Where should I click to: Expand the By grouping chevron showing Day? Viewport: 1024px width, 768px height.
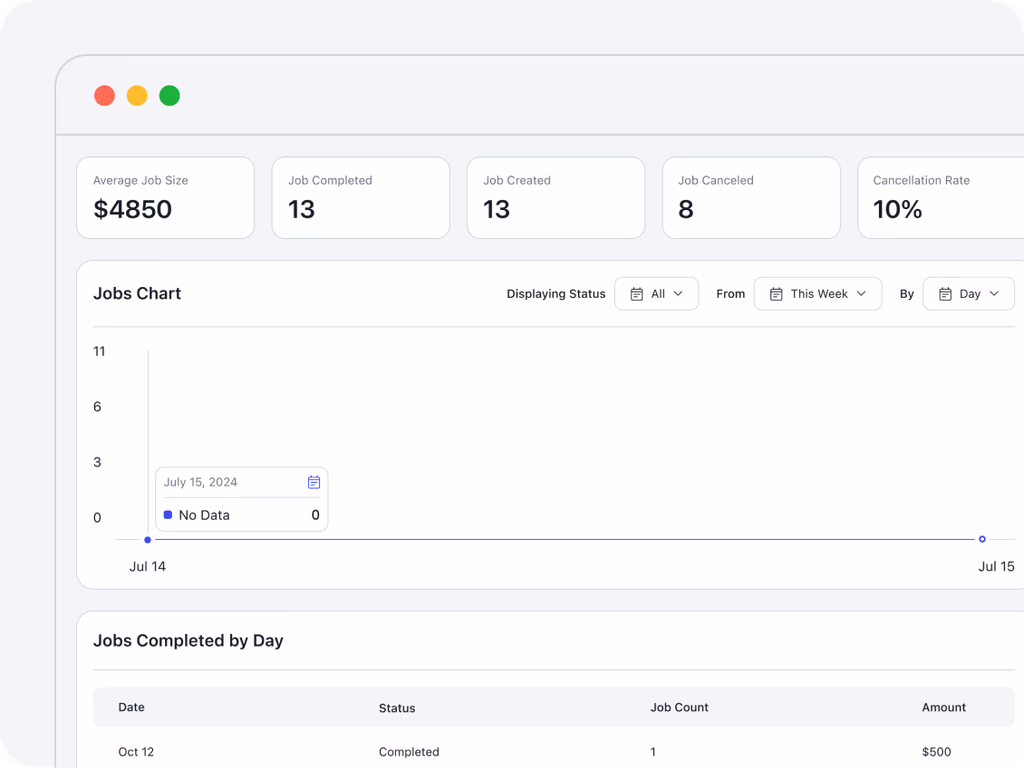pyautogui.click(x=994, y=294)
